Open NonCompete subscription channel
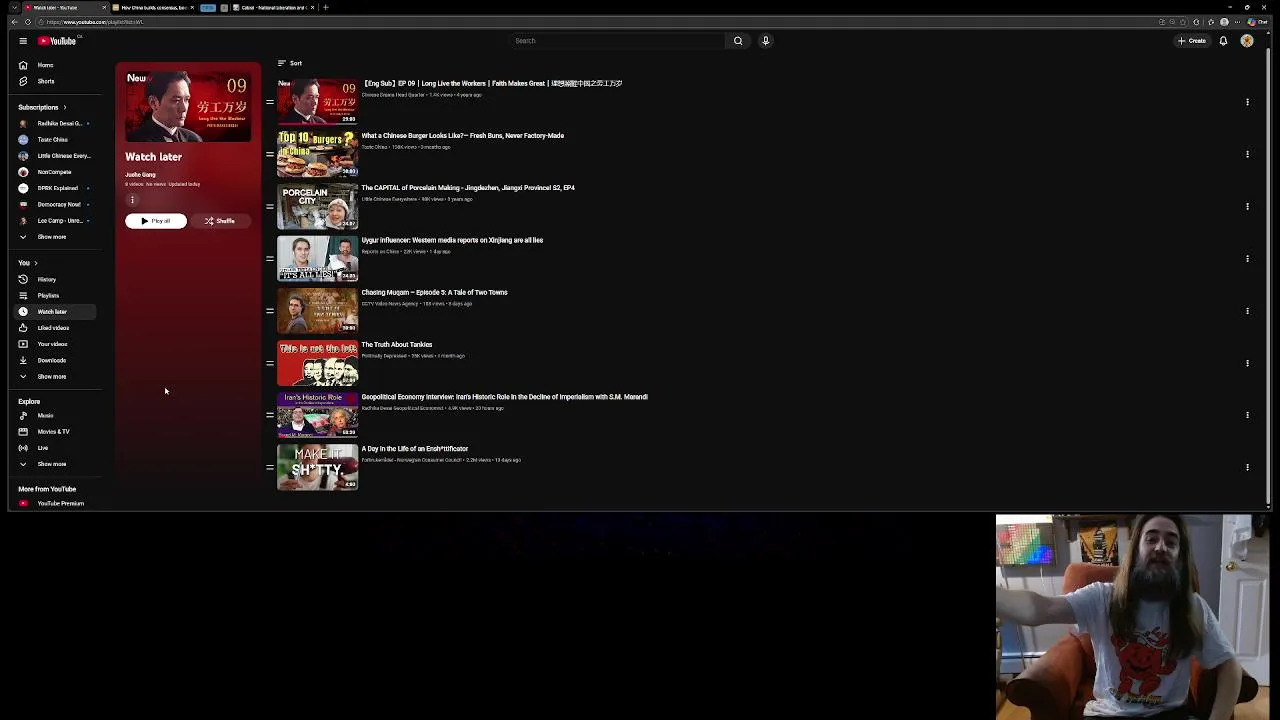The image size is (1280, 720). pos(56,172)
